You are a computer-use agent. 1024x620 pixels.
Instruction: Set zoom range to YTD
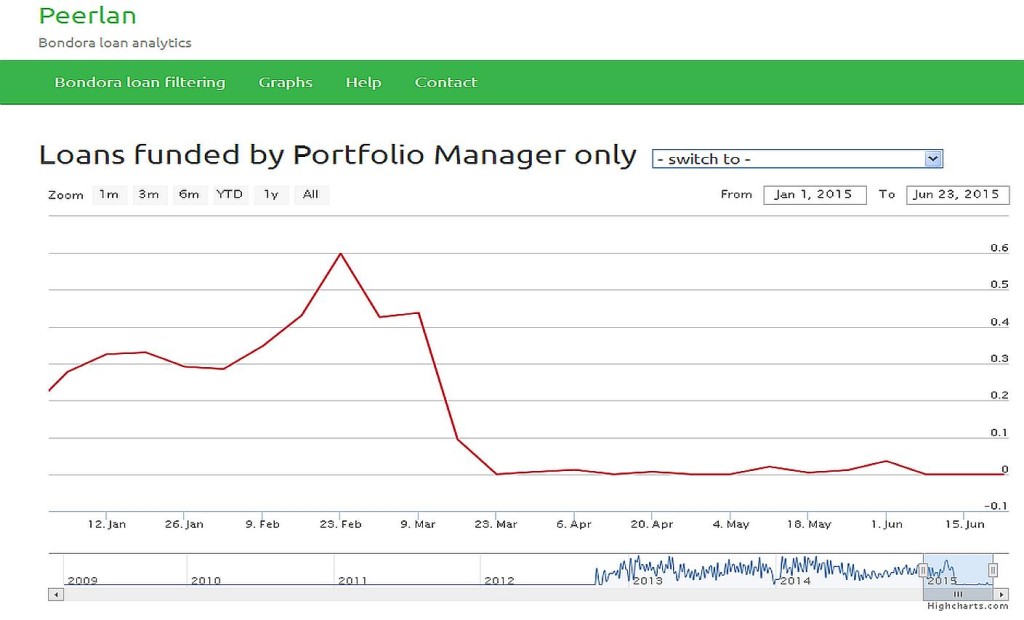[x=230, y=195]
